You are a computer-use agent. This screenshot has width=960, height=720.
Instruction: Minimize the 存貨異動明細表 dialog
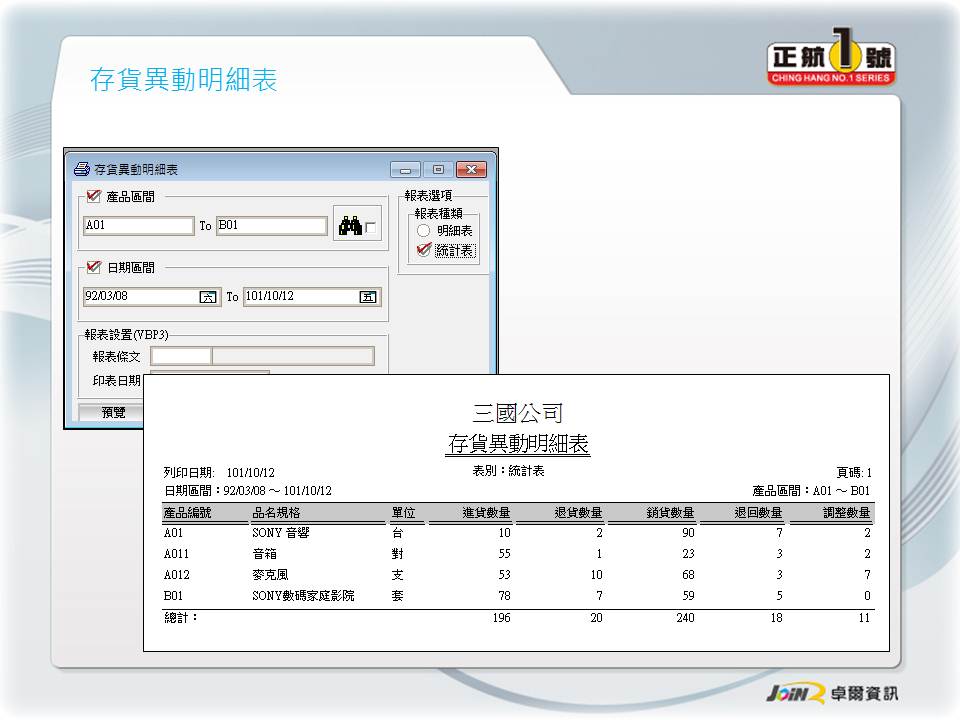click(404, 169)
